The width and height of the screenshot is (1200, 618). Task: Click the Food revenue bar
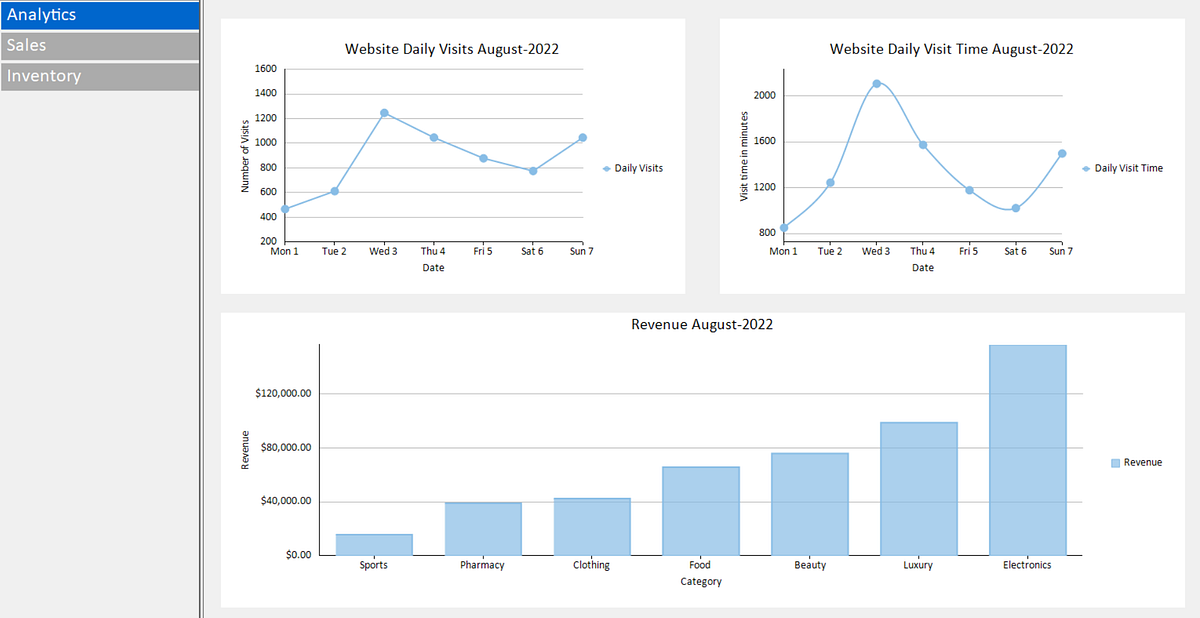[x=700, y=510]
